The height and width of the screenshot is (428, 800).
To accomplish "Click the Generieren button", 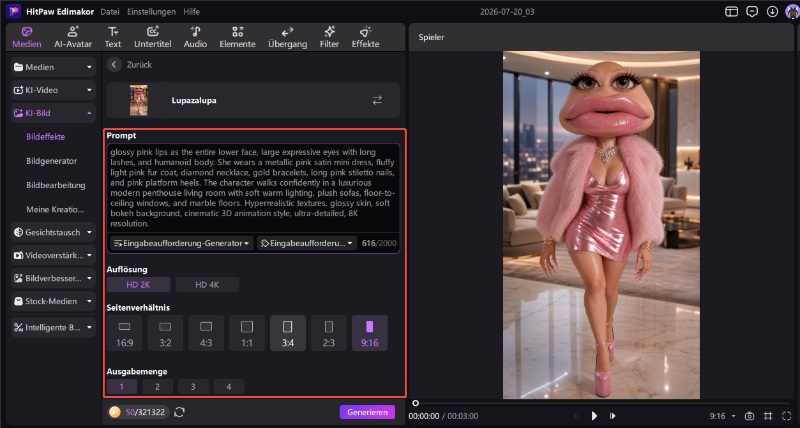I will (x=367, y=412).
